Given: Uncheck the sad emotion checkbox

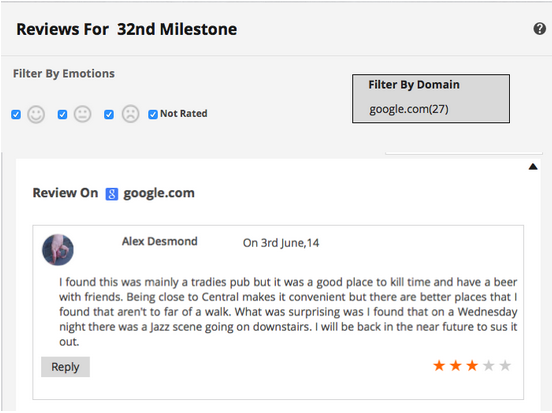Looking at the screenshot, I should (109, 114).
